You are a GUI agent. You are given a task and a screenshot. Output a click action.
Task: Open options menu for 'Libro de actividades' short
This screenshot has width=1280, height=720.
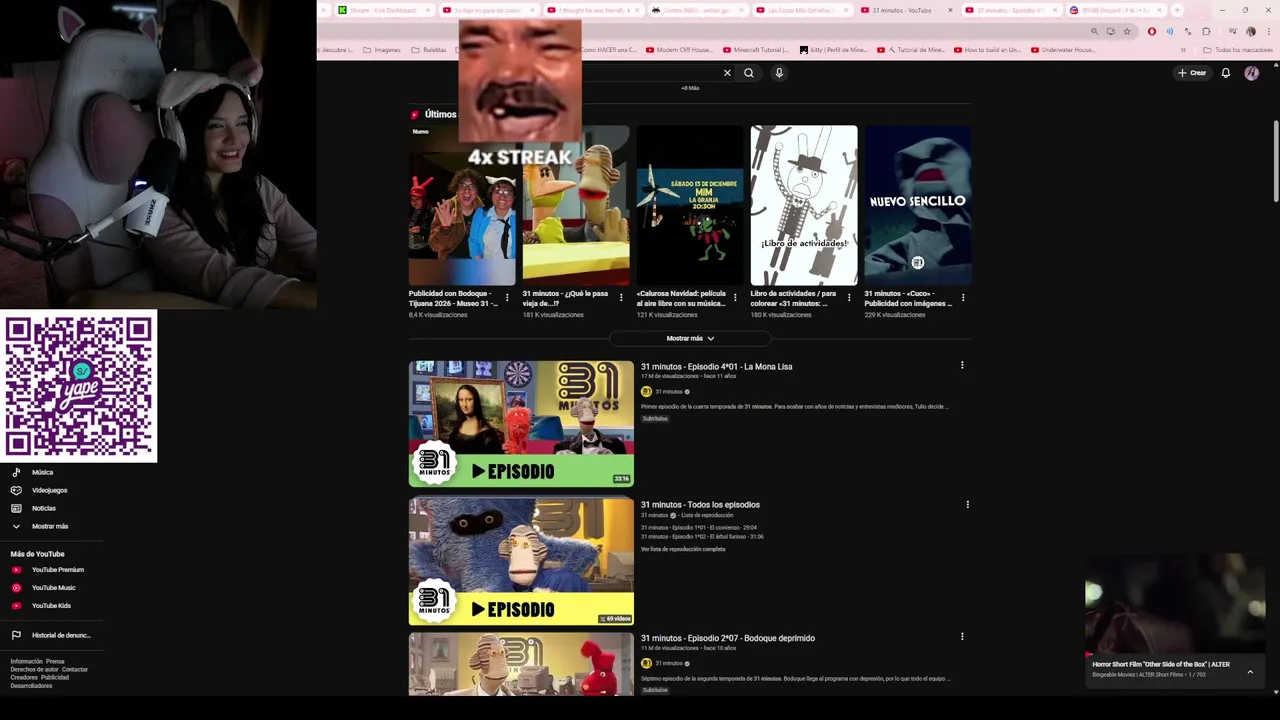(849, 297)
